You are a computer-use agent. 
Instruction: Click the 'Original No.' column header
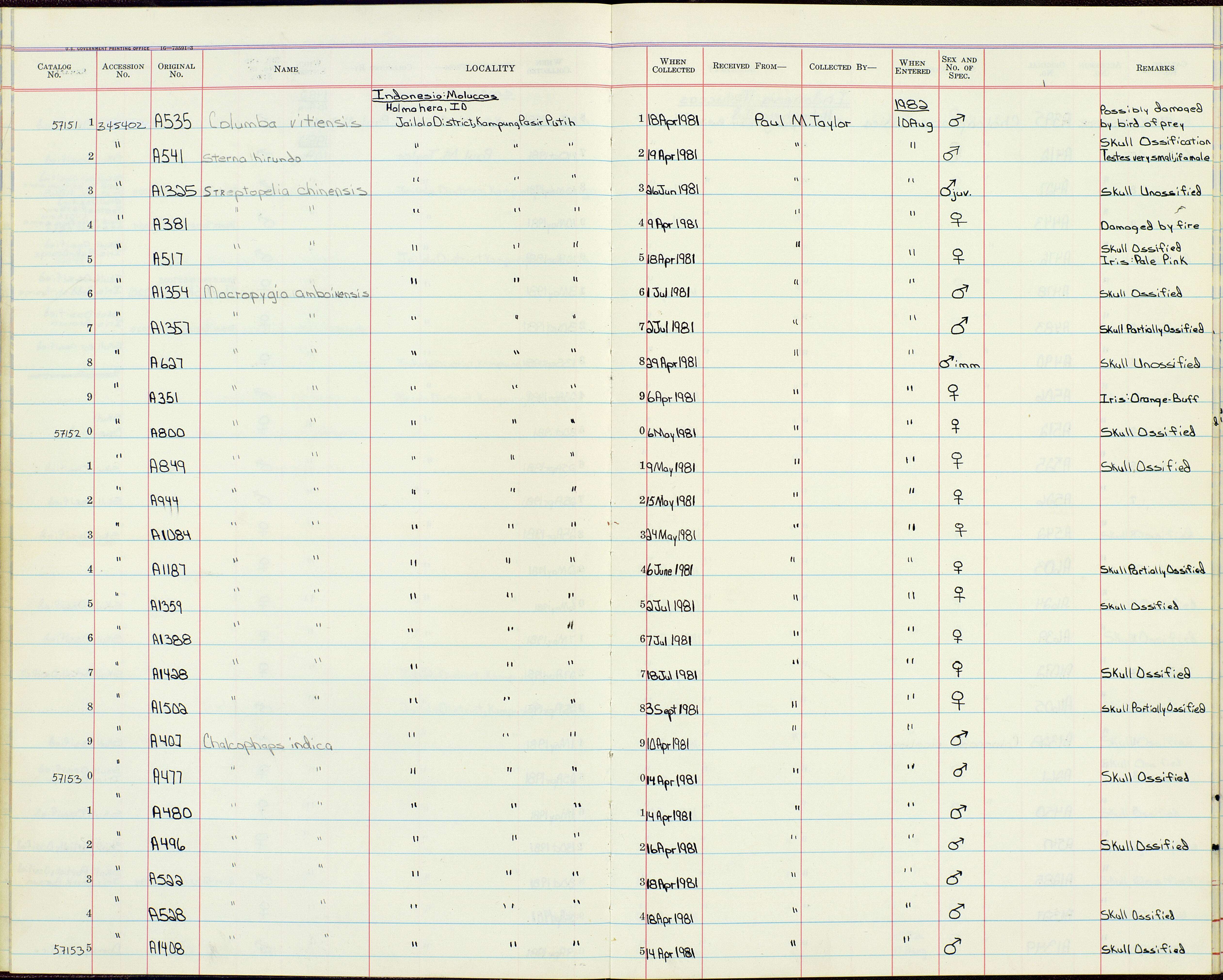pos(176,70)
